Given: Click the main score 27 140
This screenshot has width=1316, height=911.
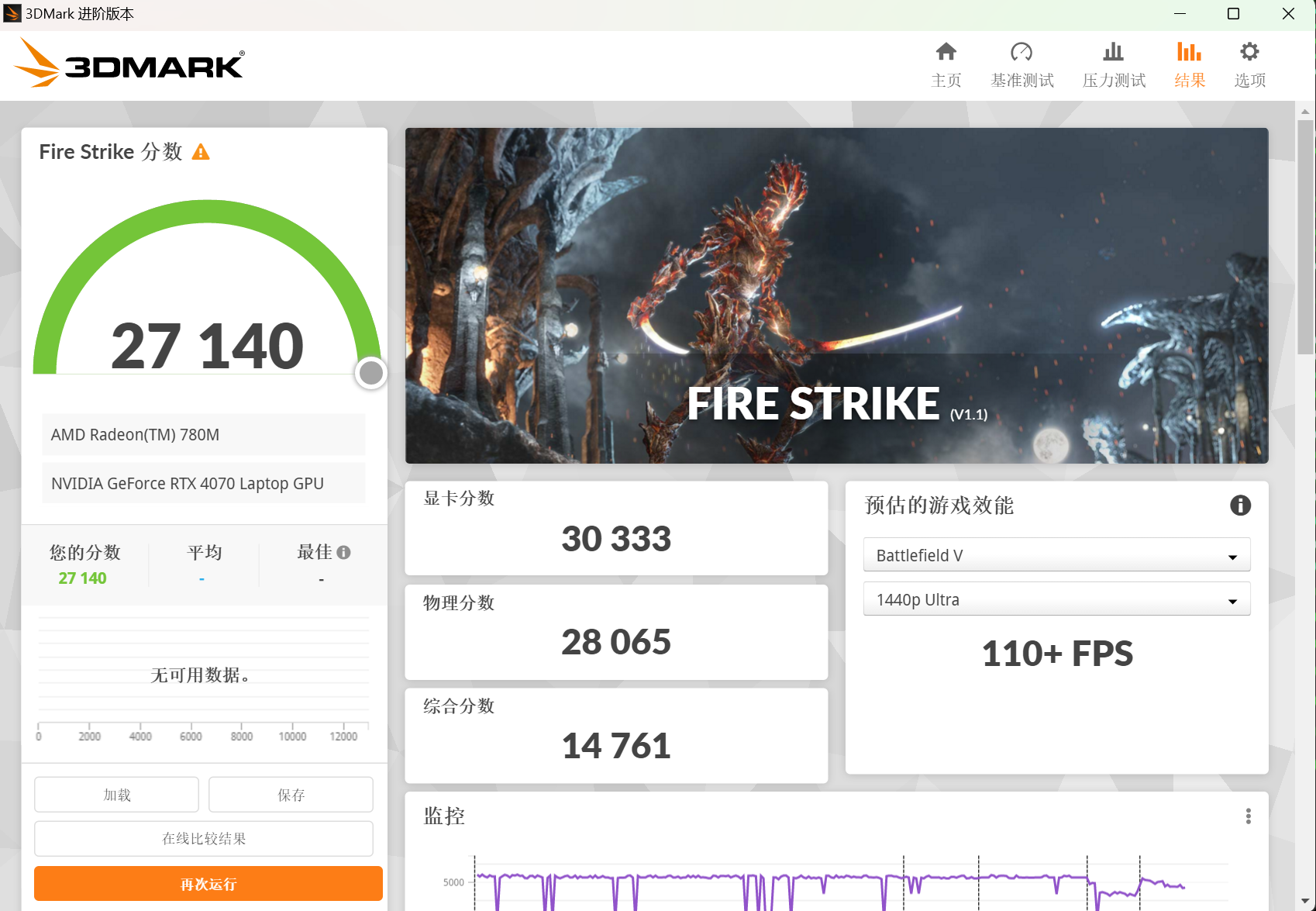Looking at the screenshot, I should pyautogui.click(x=207, y=346).
